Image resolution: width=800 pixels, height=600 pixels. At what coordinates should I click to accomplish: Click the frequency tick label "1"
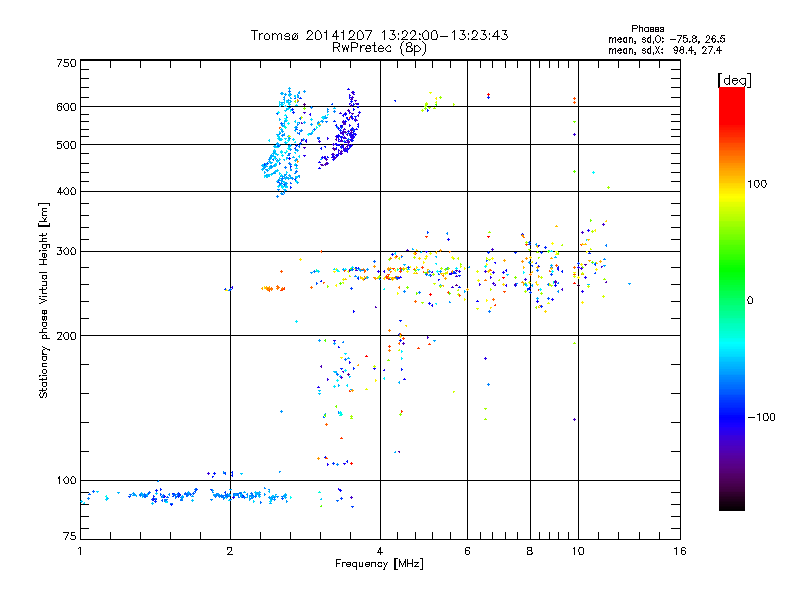pyautogui.click(x=80, y=551)
